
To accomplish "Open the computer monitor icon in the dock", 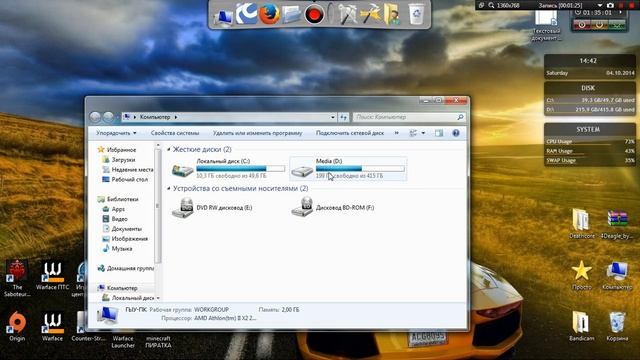I will 223,17.
